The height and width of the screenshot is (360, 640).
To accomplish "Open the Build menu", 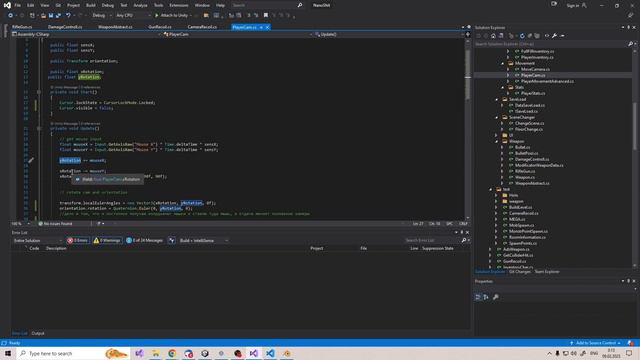I will point(91,5).
